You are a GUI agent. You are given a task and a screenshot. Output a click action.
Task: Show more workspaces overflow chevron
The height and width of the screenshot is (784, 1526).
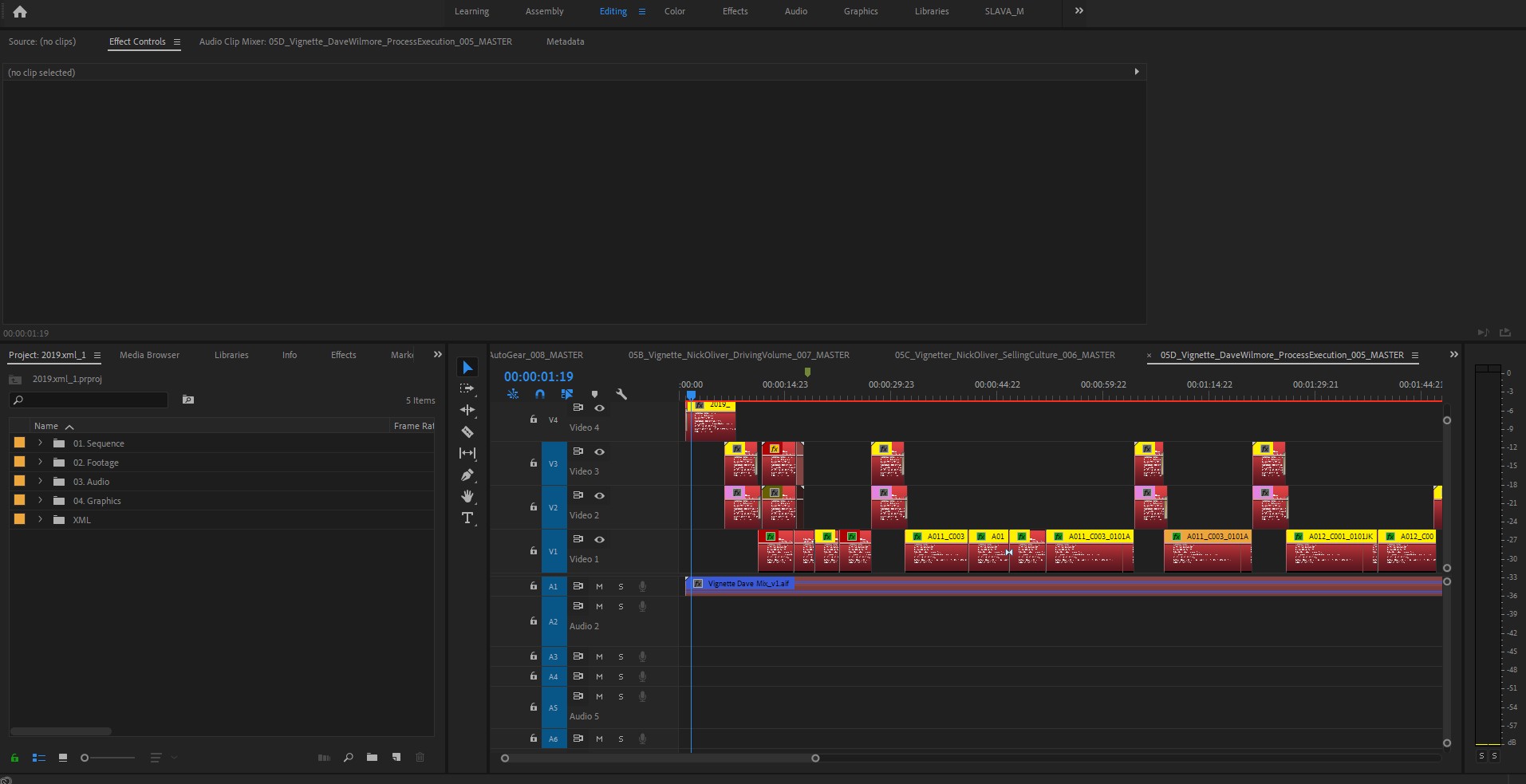point(1079,11)
